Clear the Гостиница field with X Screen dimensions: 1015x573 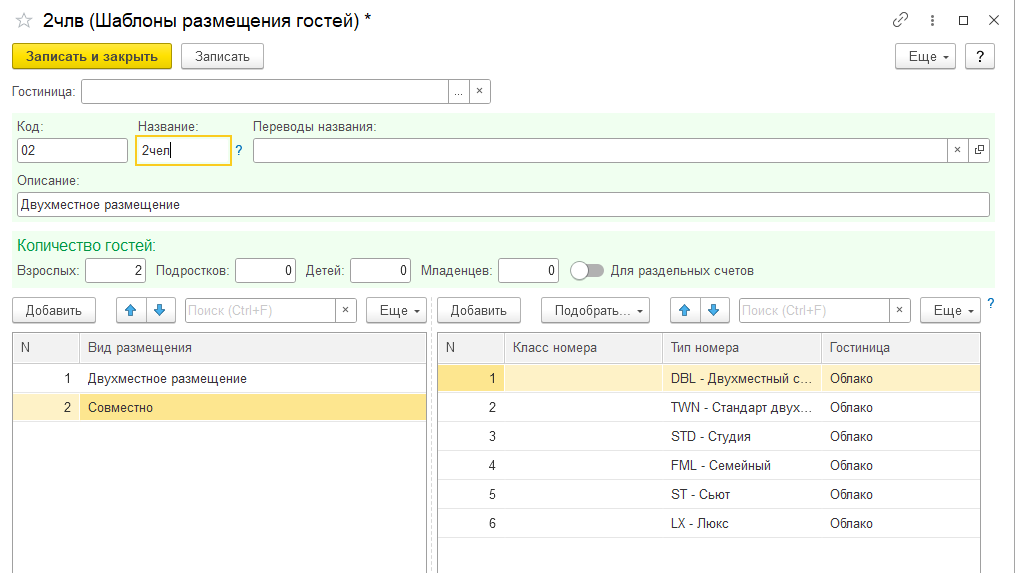(479, 92)
